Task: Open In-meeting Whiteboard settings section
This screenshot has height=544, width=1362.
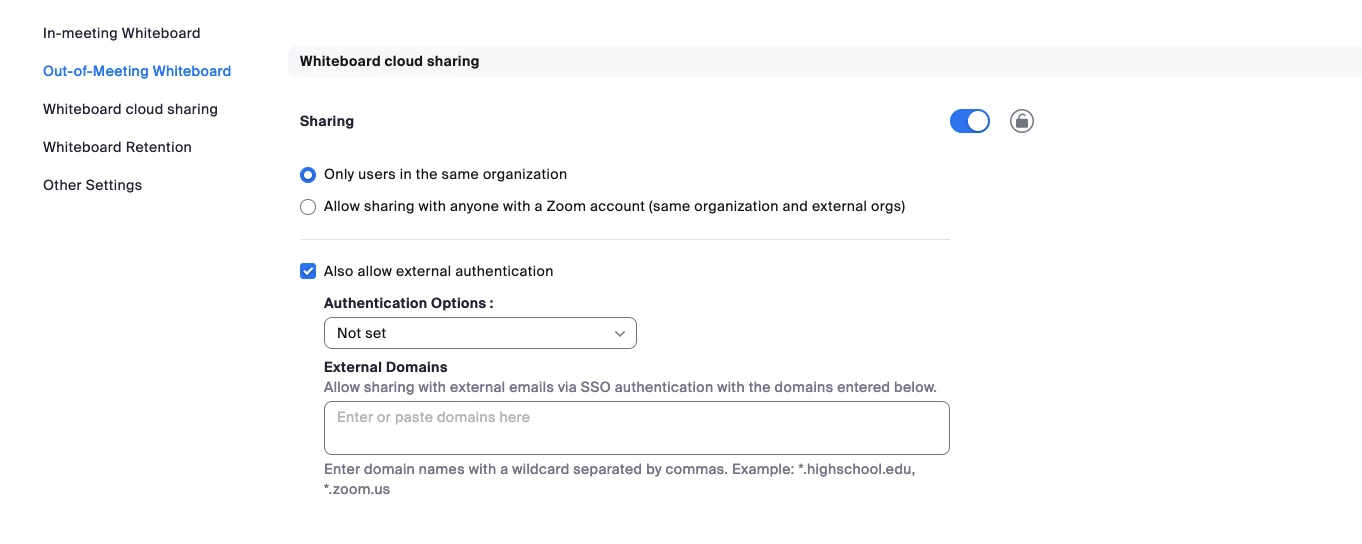Action: tap(121, 33)
